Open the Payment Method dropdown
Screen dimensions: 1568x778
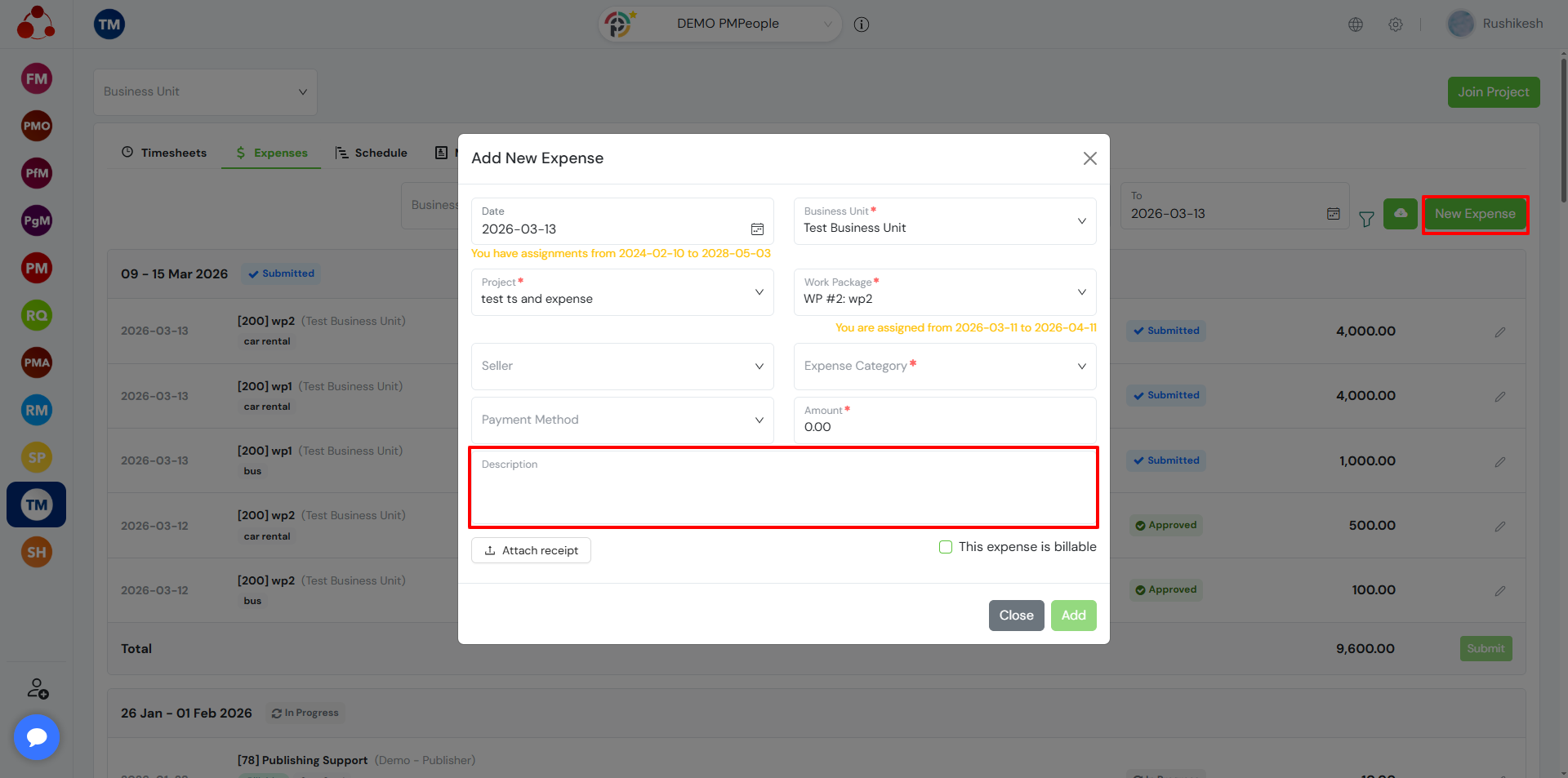point(621,420)
